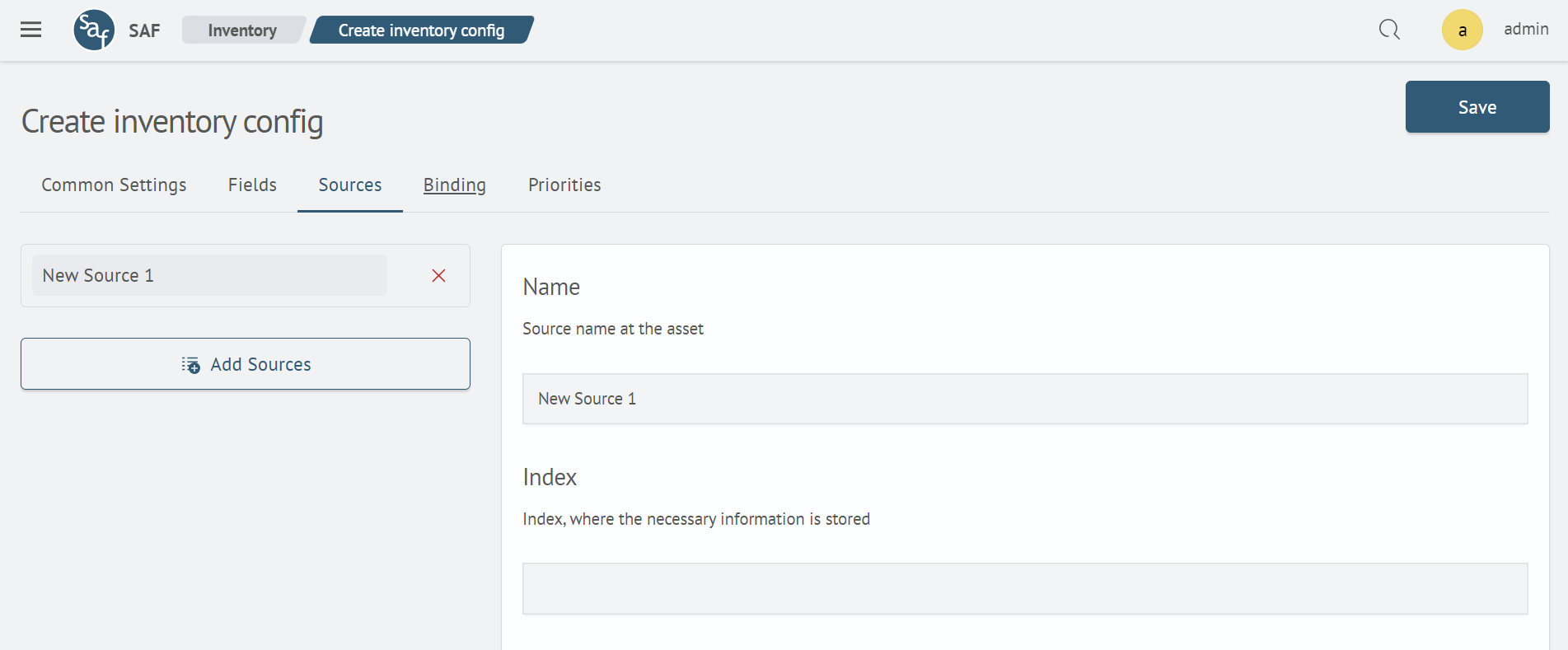
Task: Click the SAF brand text
Action: pyautogui.click(x=144, y=31)
